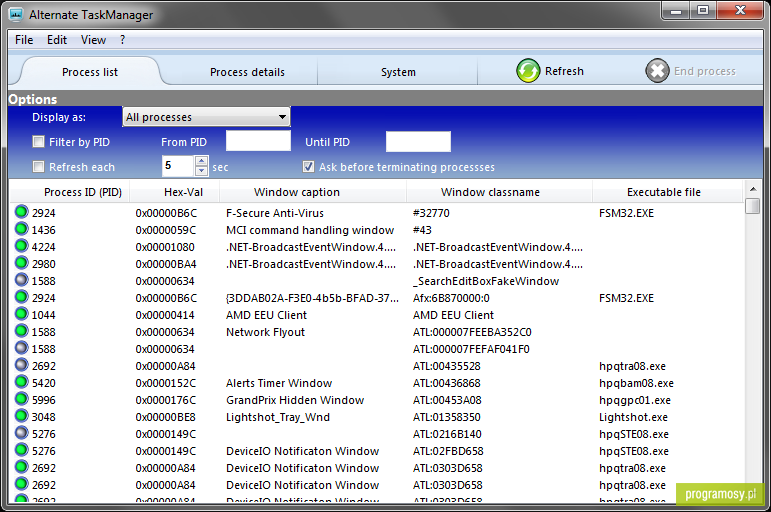
Task: Click green status icon of F-Secure Anti-Virus row
Action: tap(21, 212)
